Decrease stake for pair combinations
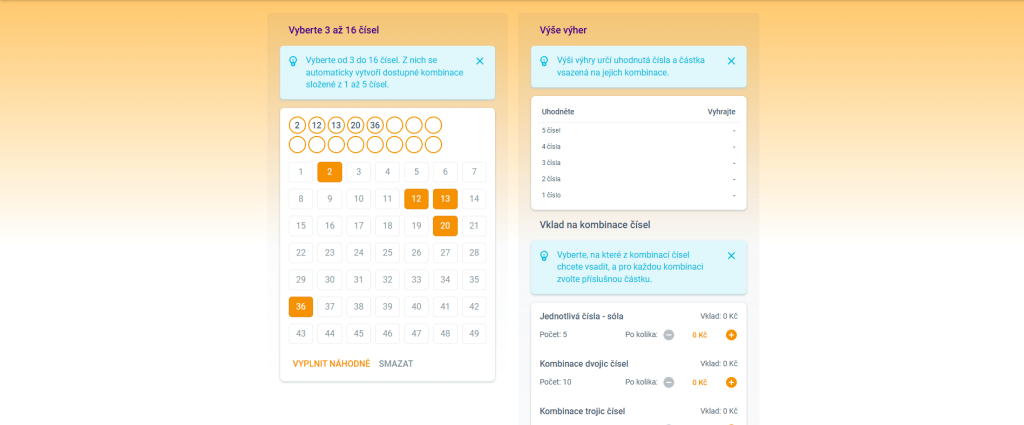This screenshot has width=1024, height=425. (x=669, y=382)
